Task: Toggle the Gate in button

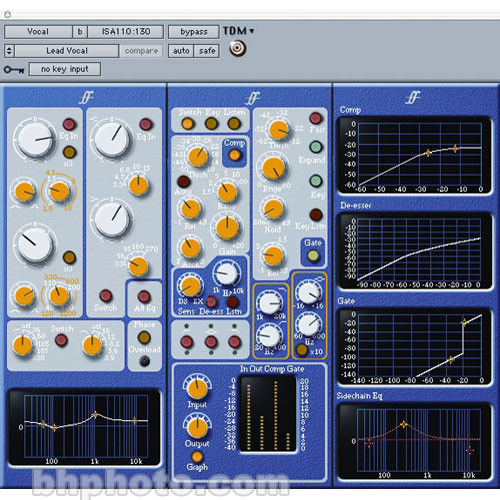Action: point(313,256)
